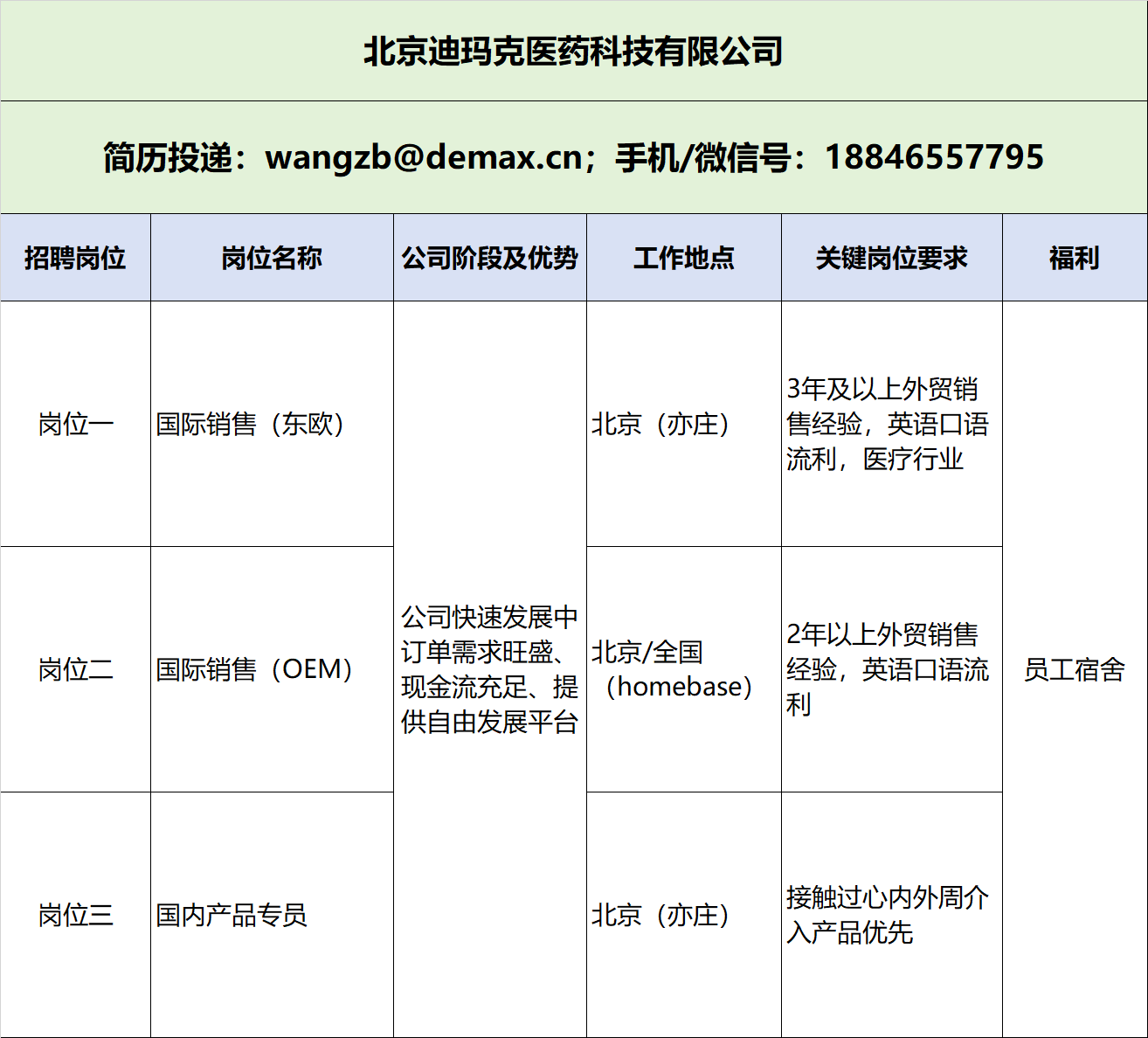Select the 接触过心内外周介入产品优先 requirement cell

pyautogui.click(x=892, y=915)
